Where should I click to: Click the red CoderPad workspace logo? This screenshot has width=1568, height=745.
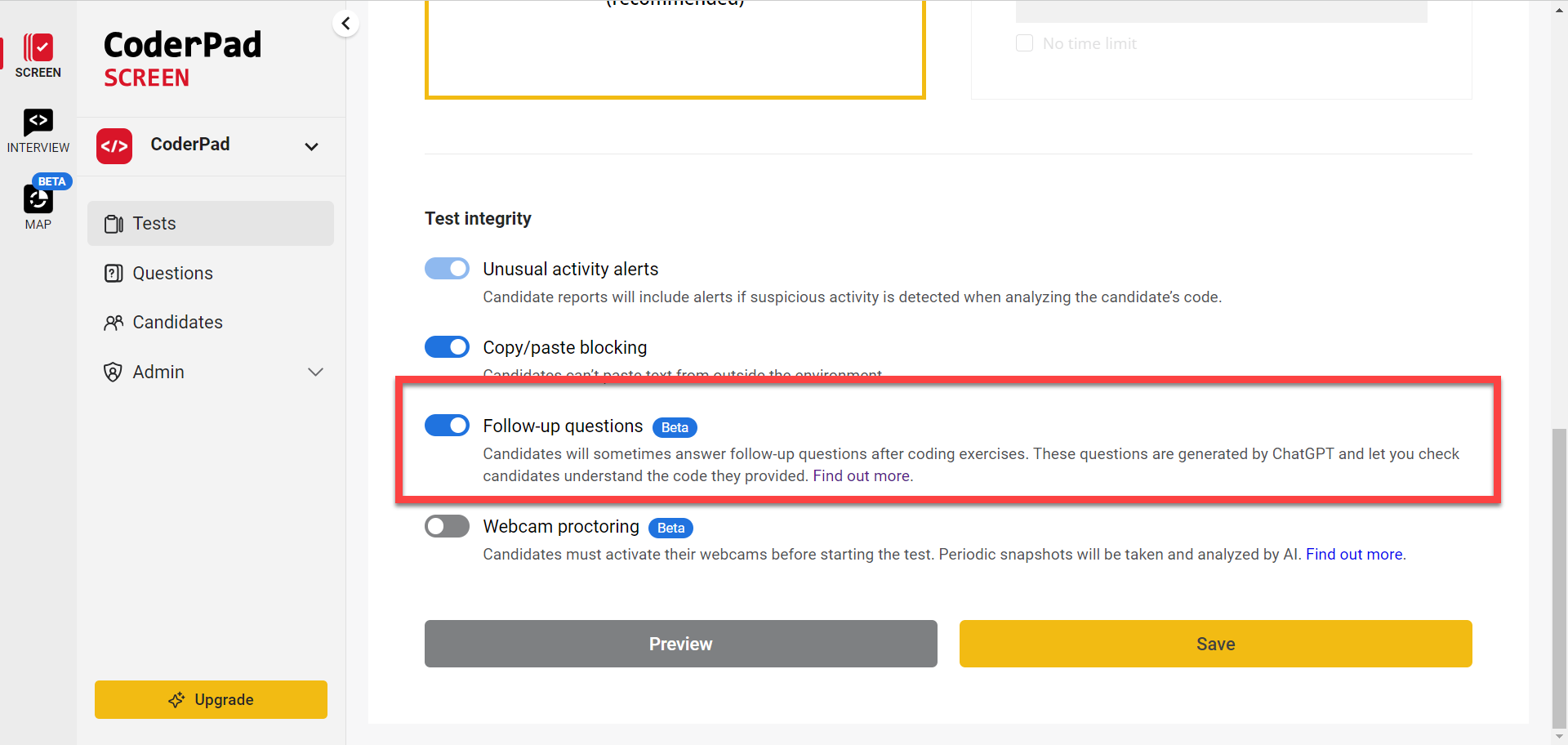pyautogui.click(x=114, y=146)
